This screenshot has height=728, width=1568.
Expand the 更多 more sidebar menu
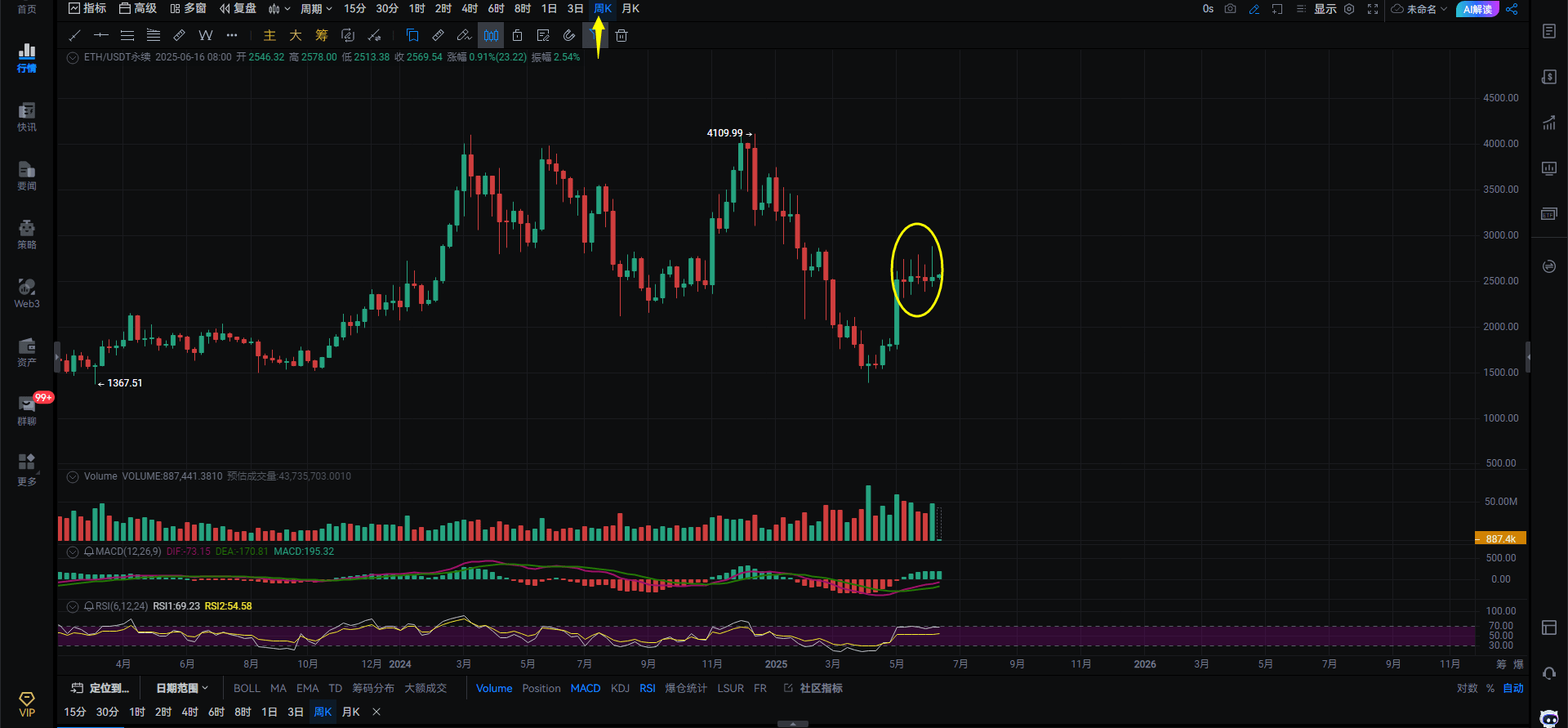[x=27, y=470]
